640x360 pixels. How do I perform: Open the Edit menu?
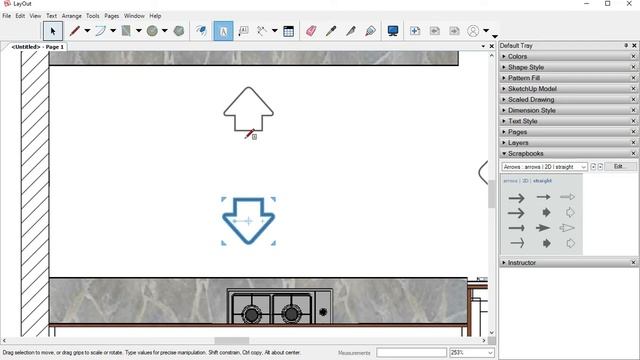coord(20,16)
